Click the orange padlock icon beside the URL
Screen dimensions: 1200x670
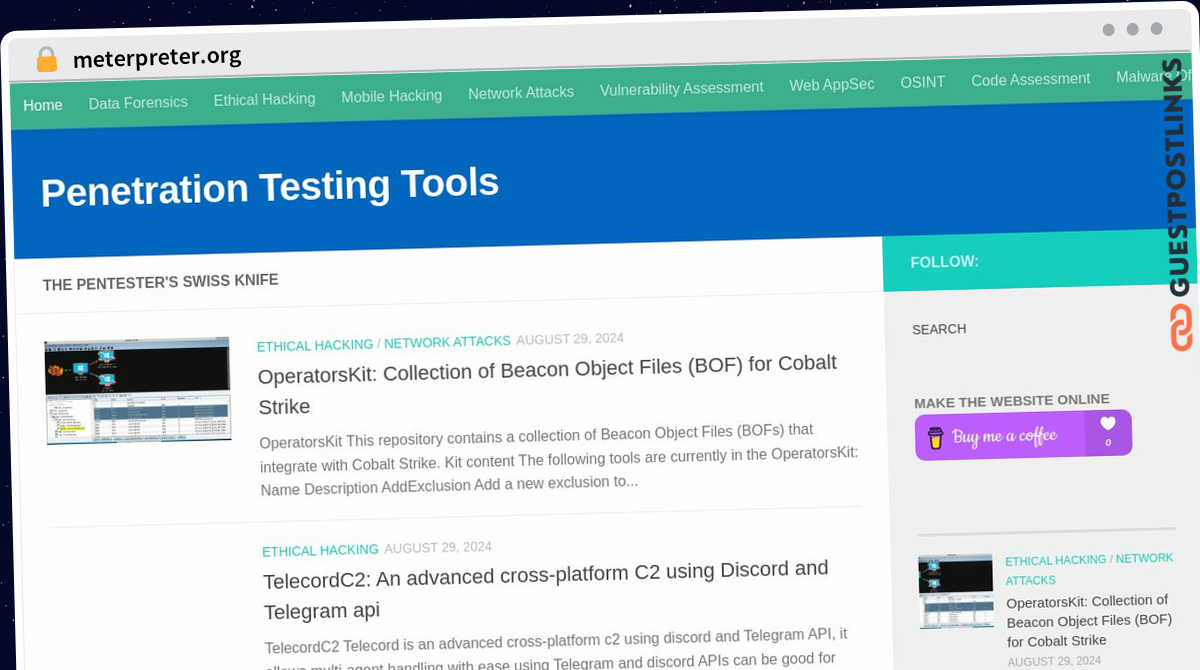click(47, 60)
